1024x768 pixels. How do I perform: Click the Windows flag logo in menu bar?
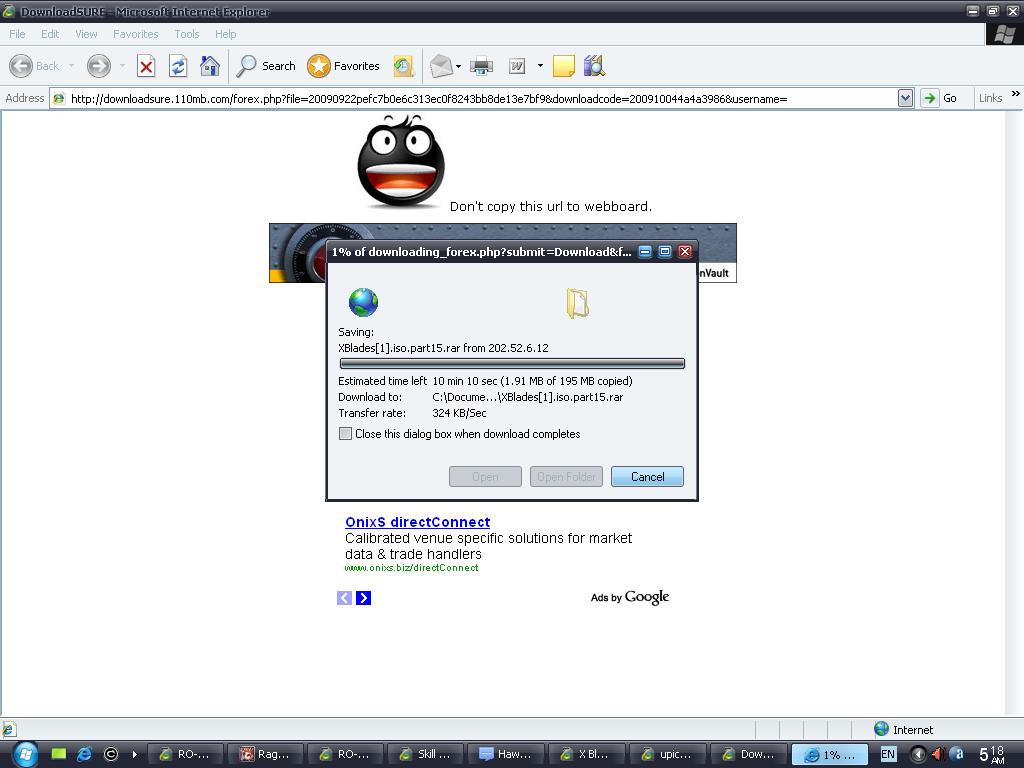[x=1004, y=34]
